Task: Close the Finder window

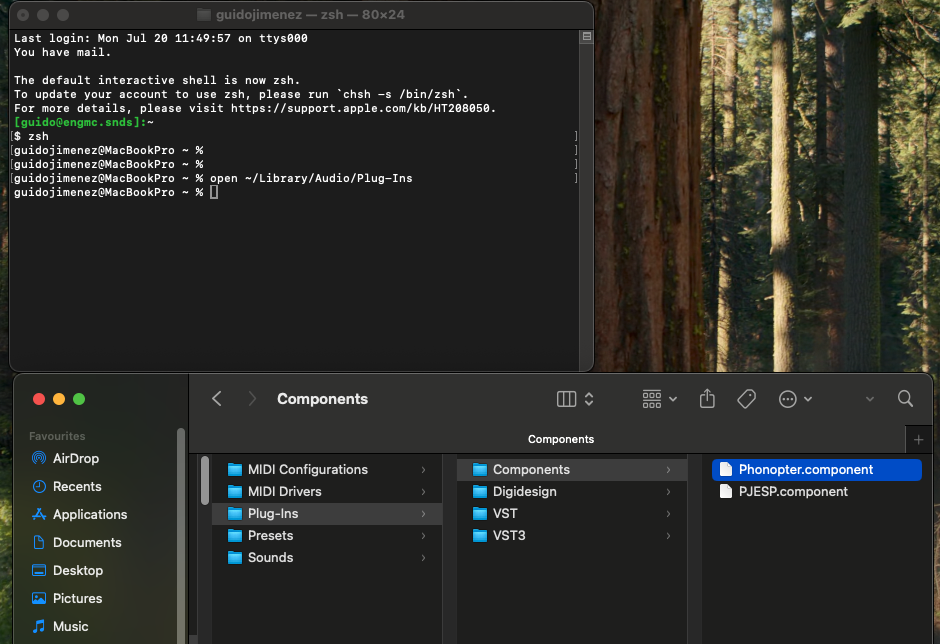Action: point(39,399)
